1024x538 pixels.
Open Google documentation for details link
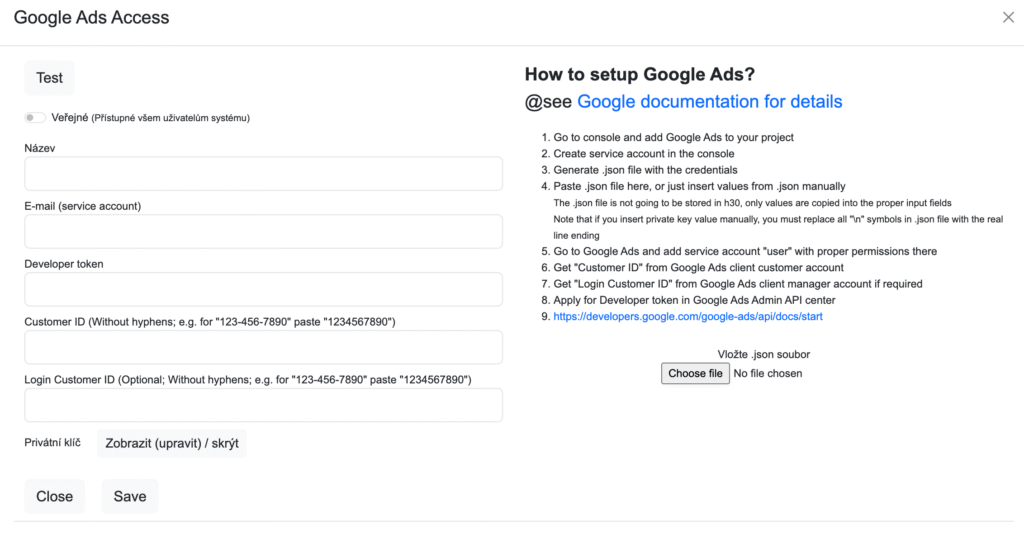click(x=709, y=101)
